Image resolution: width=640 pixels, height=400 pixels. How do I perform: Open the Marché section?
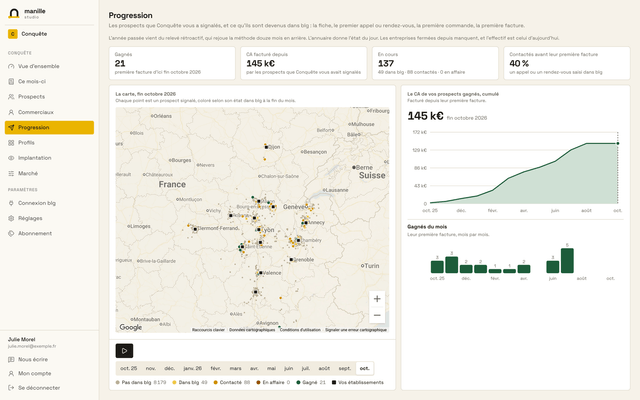pos(49,173)
